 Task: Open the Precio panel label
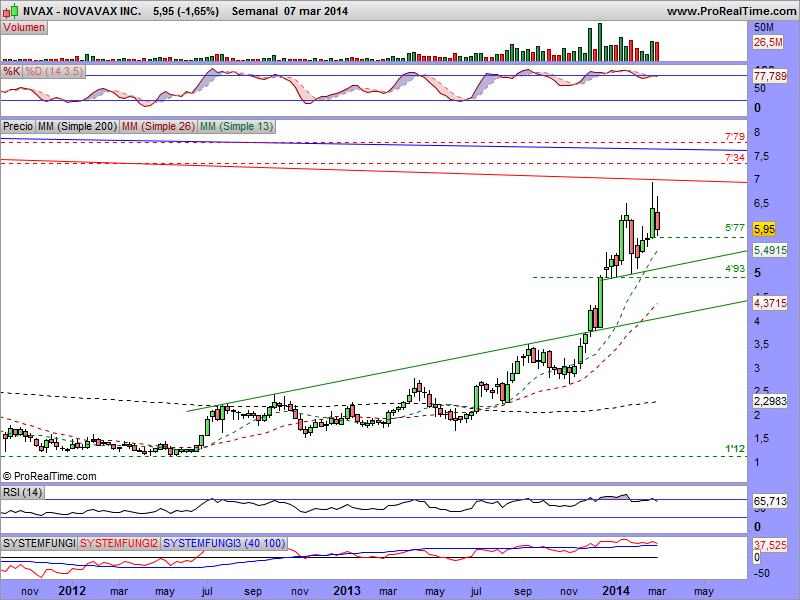tap(18, 126)
